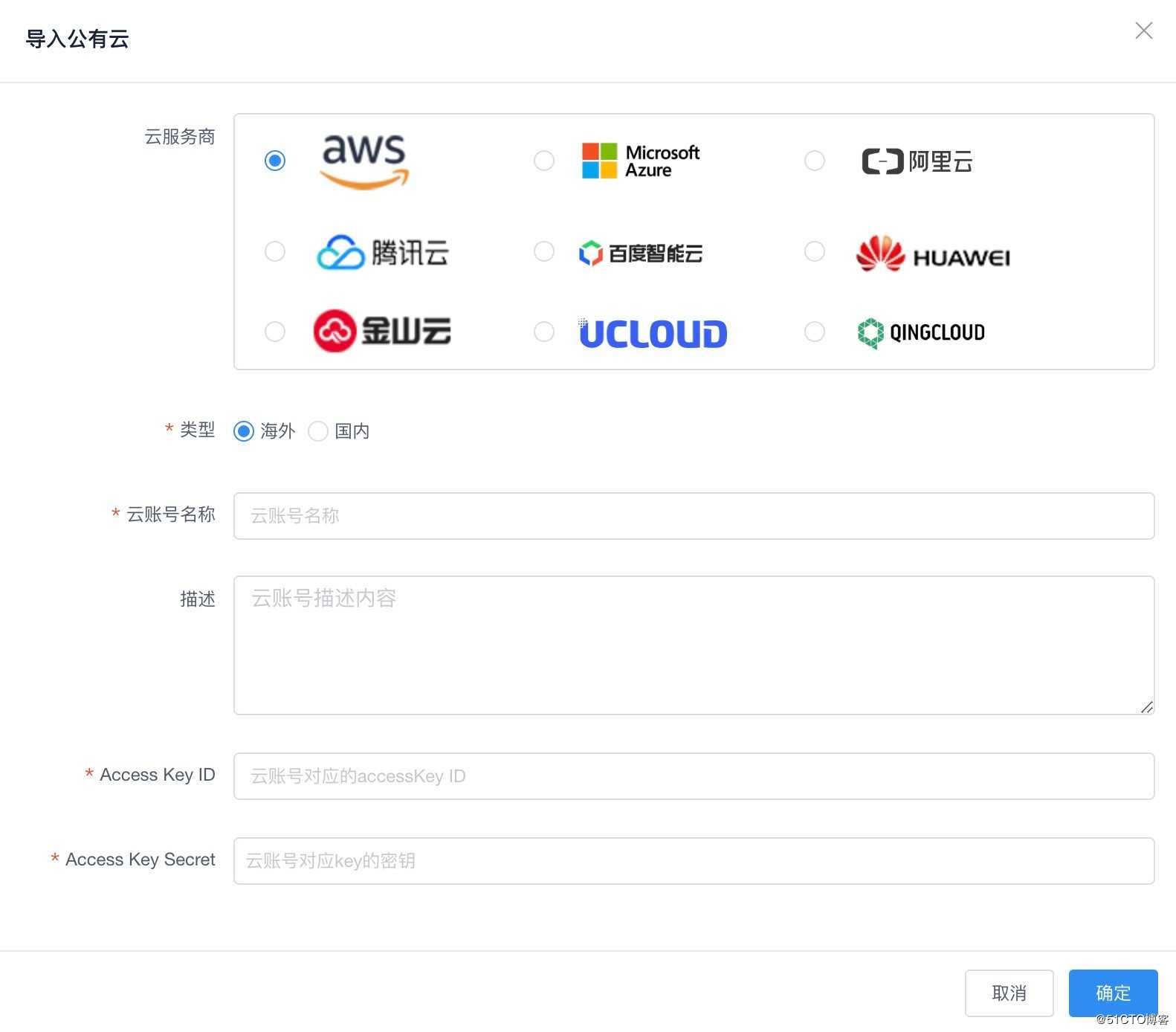Click the QINGCLOUD logo
1176x1032 pixels.
coord(921,332)
